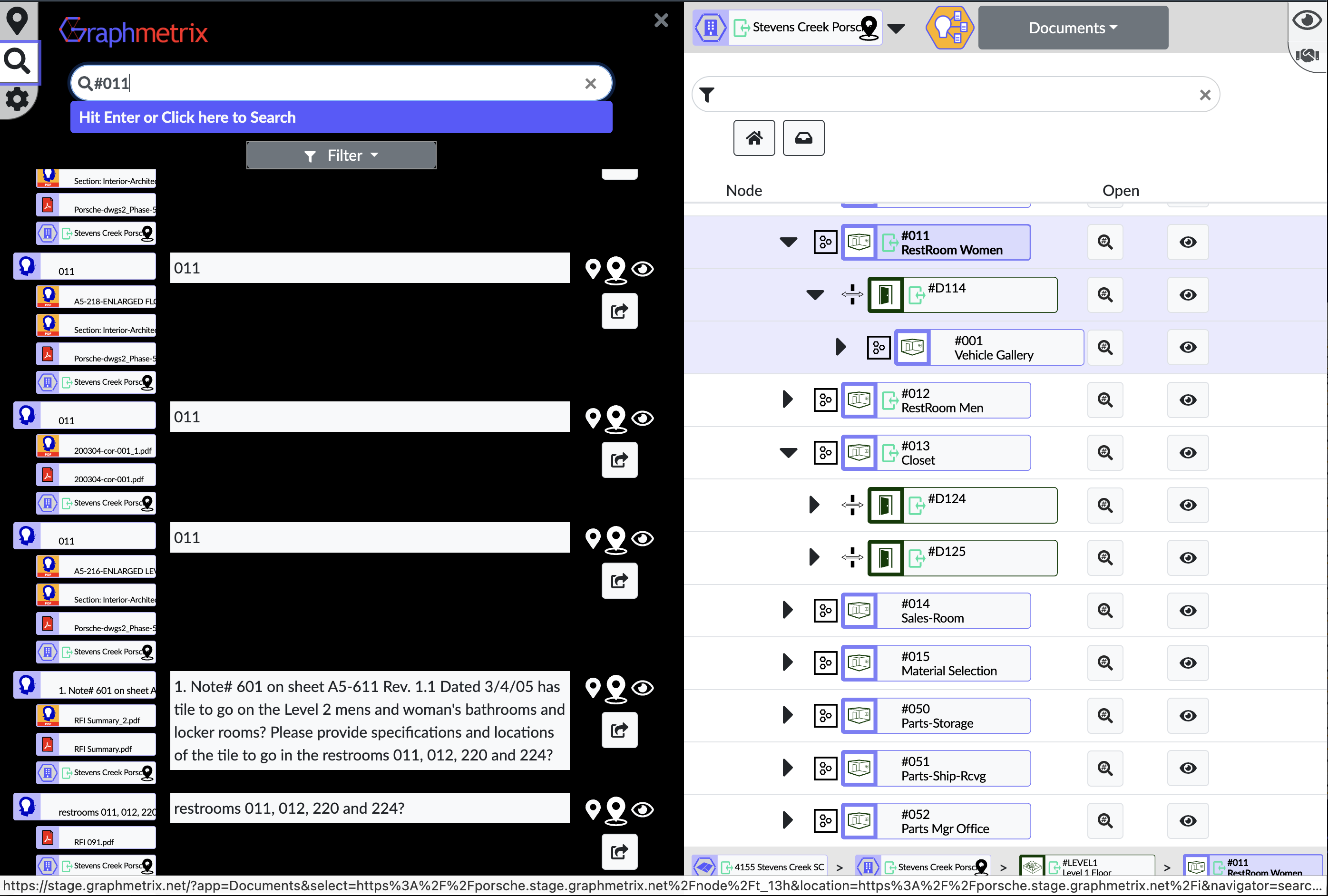
Task: Click share icon for first 011 result
Action: [x=619, y=312]
